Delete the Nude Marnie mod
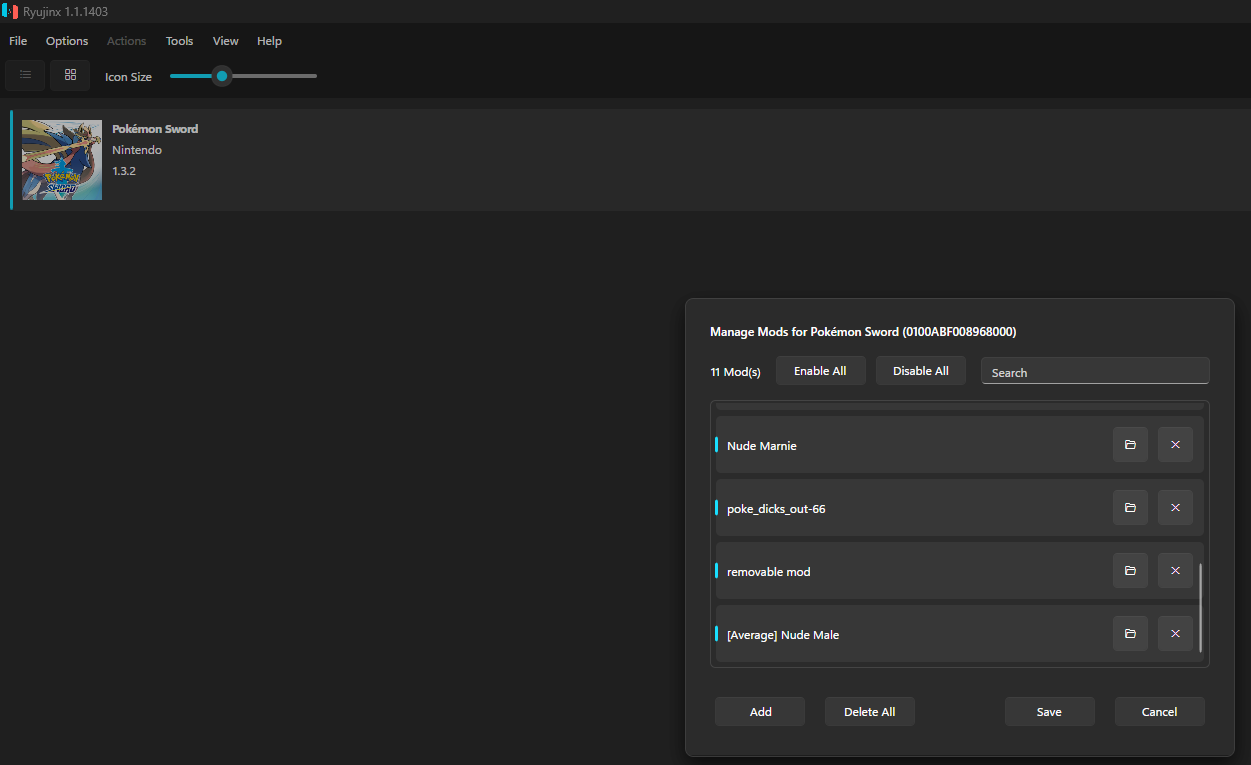The image size is (1251, 765). tap(1175, 445)
